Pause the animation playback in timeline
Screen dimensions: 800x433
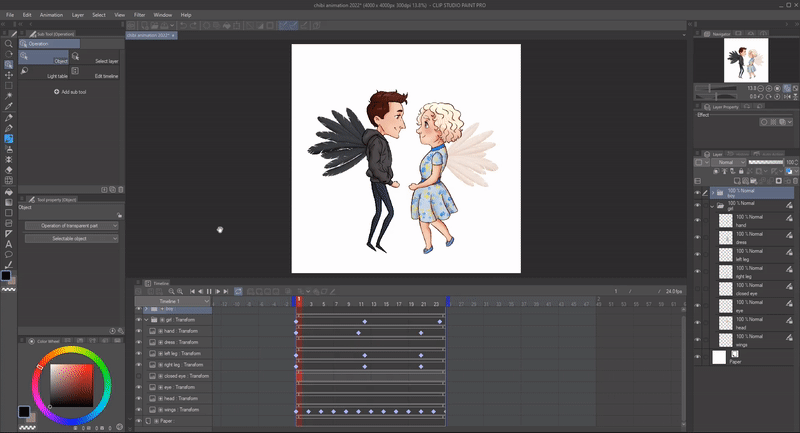(x=210, y=291)
